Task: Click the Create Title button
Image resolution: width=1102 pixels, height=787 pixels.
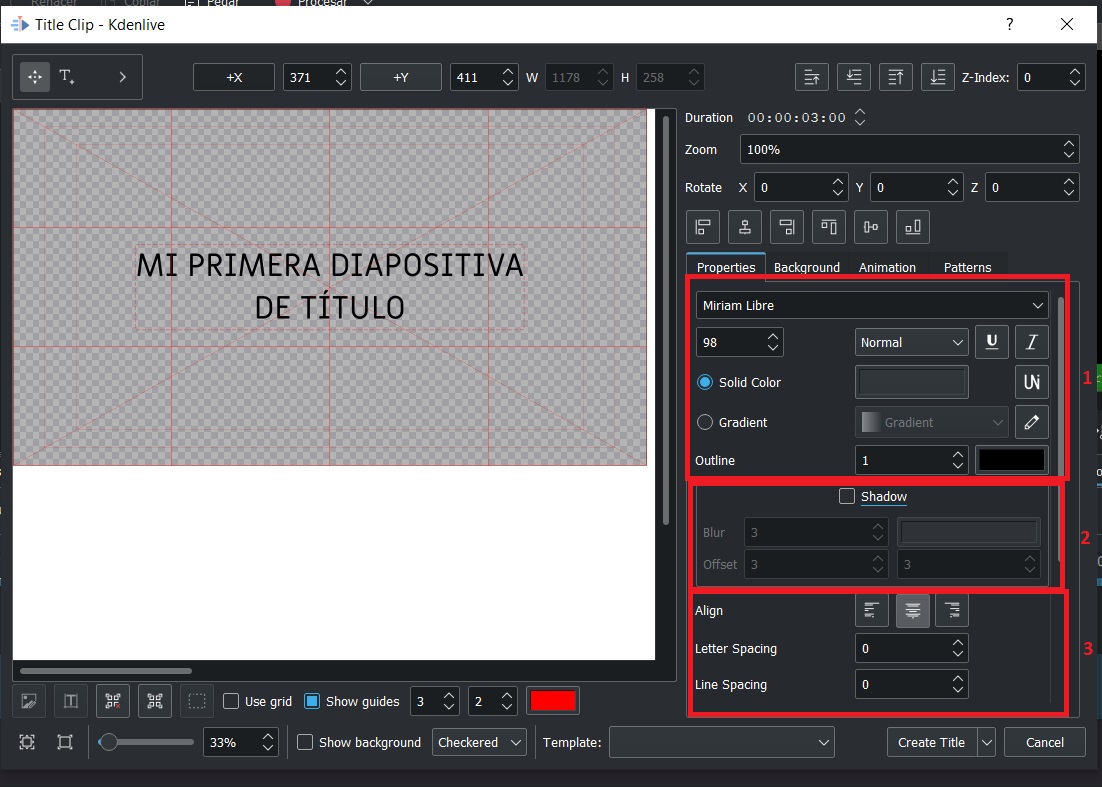Action: (932, 742)
